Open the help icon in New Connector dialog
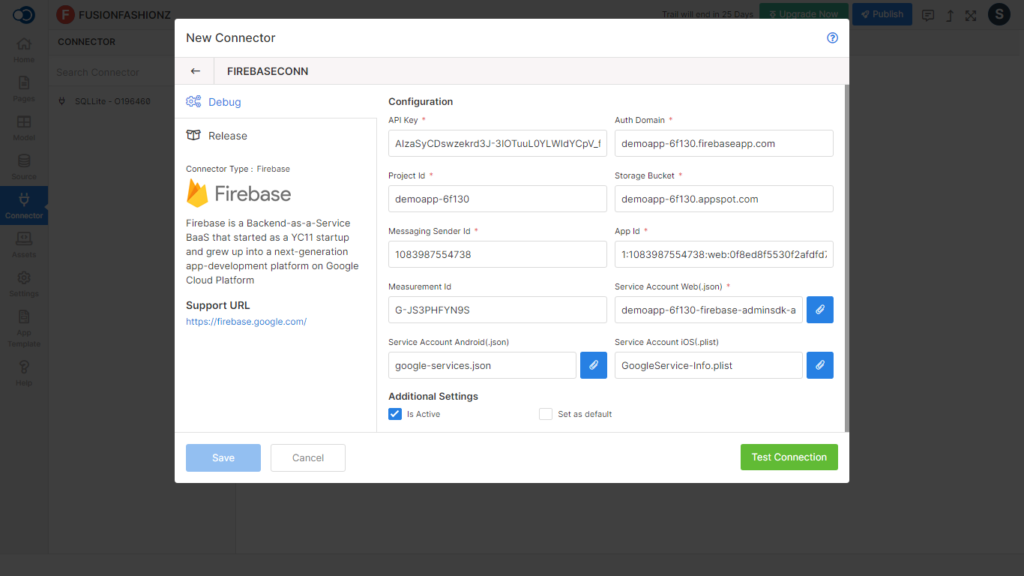Image resolution: width=1024 pixels, height=576 pixels. coord(832,38)
